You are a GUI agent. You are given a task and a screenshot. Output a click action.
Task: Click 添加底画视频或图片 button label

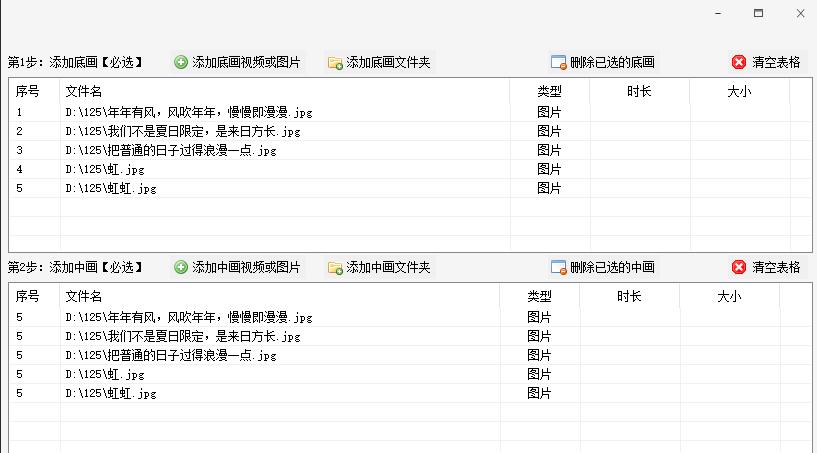point(246,63)
